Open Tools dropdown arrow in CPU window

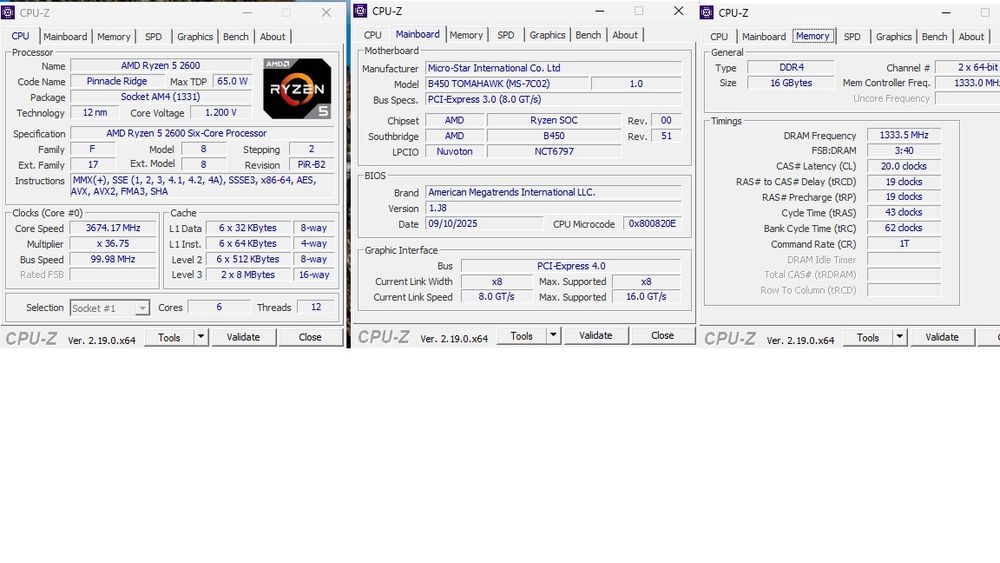point(200,337)
